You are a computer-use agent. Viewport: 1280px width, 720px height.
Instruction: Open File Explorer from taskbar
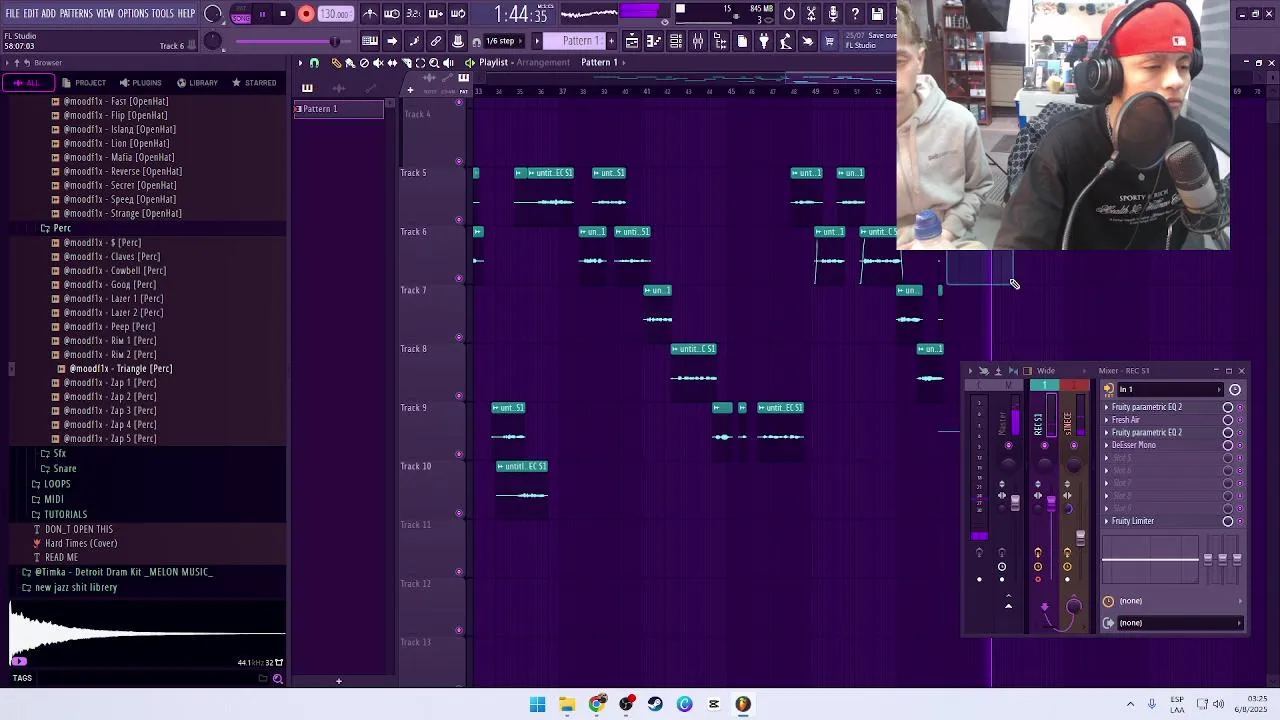(567, 704)
